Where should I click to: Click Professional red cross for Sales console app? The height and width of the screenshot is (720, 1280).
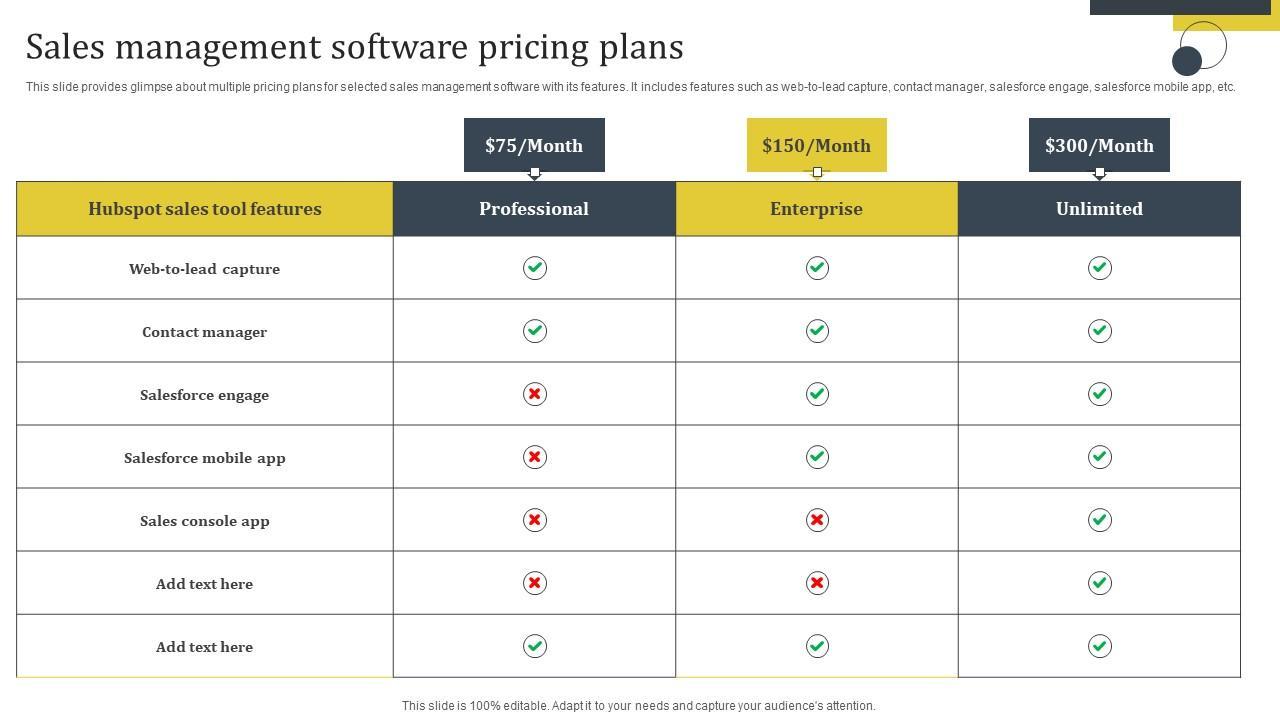[535, 520]
